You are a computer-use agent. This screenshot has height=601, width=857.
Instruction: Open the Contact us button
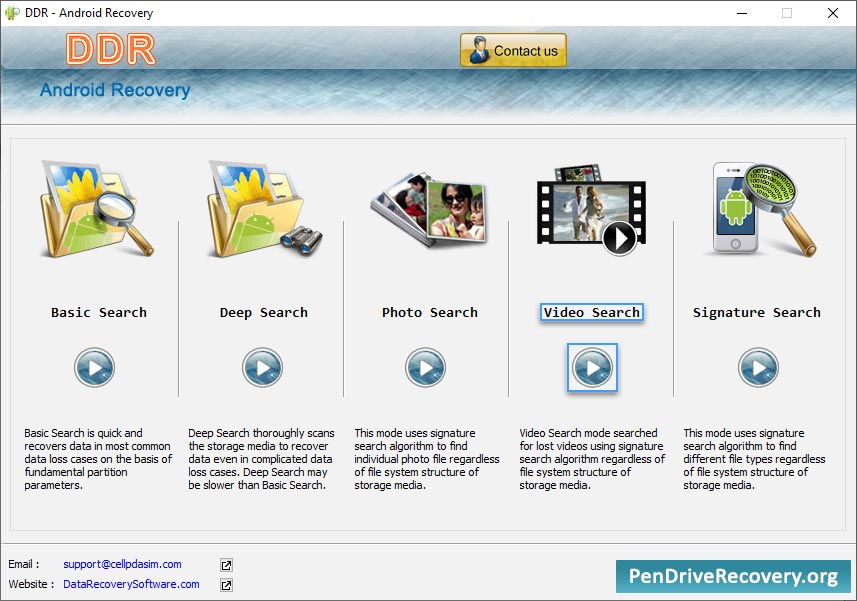[513, 50]
